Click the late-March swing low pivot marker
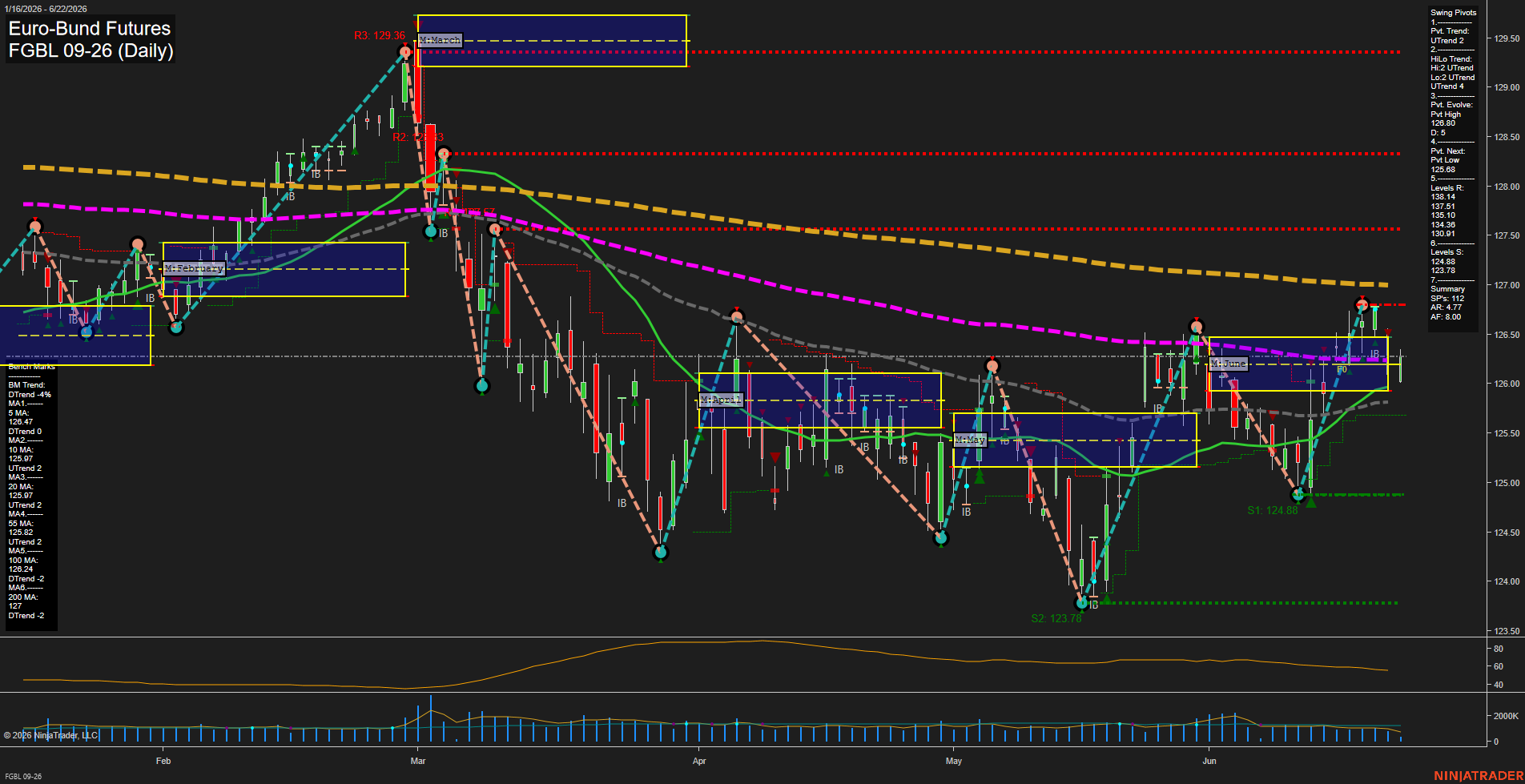This screenshot has width=1525, height=784. (661, 552)
